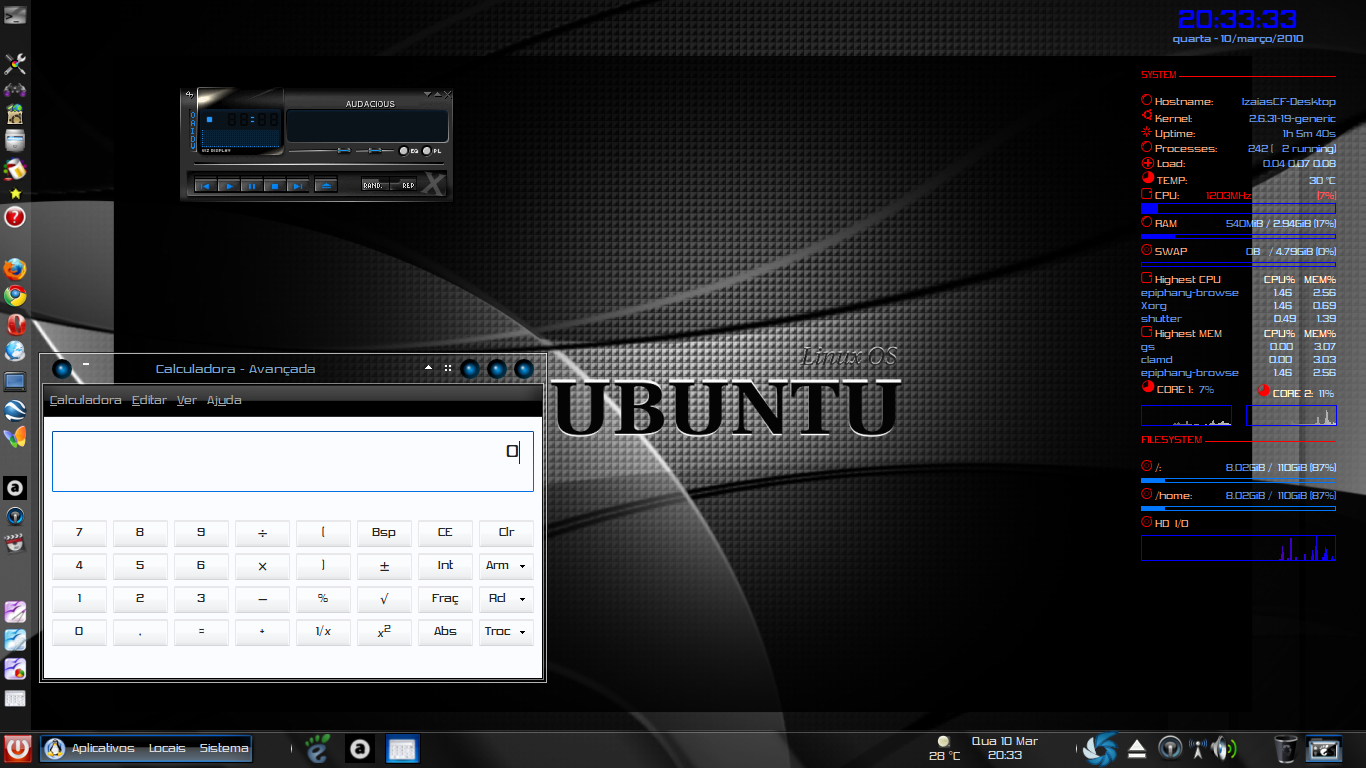Open the trash icon in the bottom panel
This screenshot has height=768, width=1366.
pos(1285,748)
